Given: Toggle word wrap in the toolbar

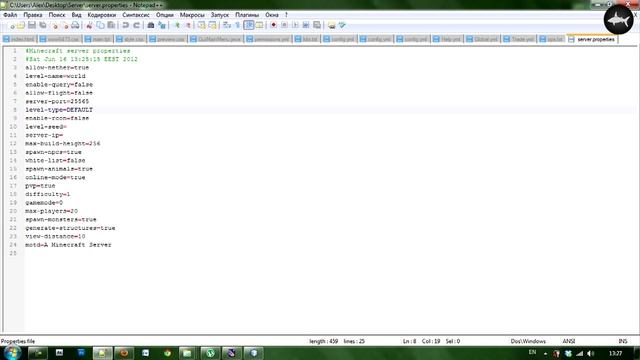Looking at the screenshot, I should [227, 25].
